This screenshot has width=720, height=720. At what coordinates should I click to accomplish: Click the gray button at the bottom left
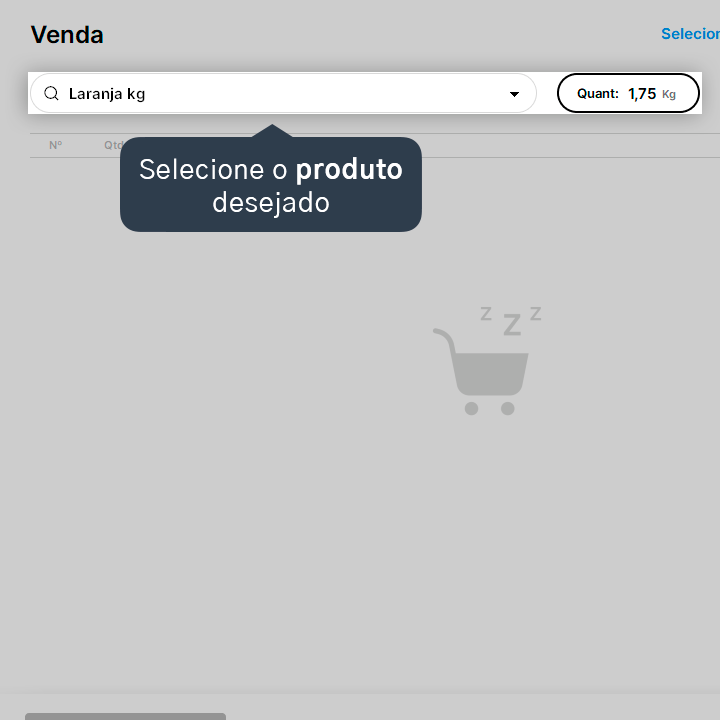pyautogui.click(x=125, y=716)
